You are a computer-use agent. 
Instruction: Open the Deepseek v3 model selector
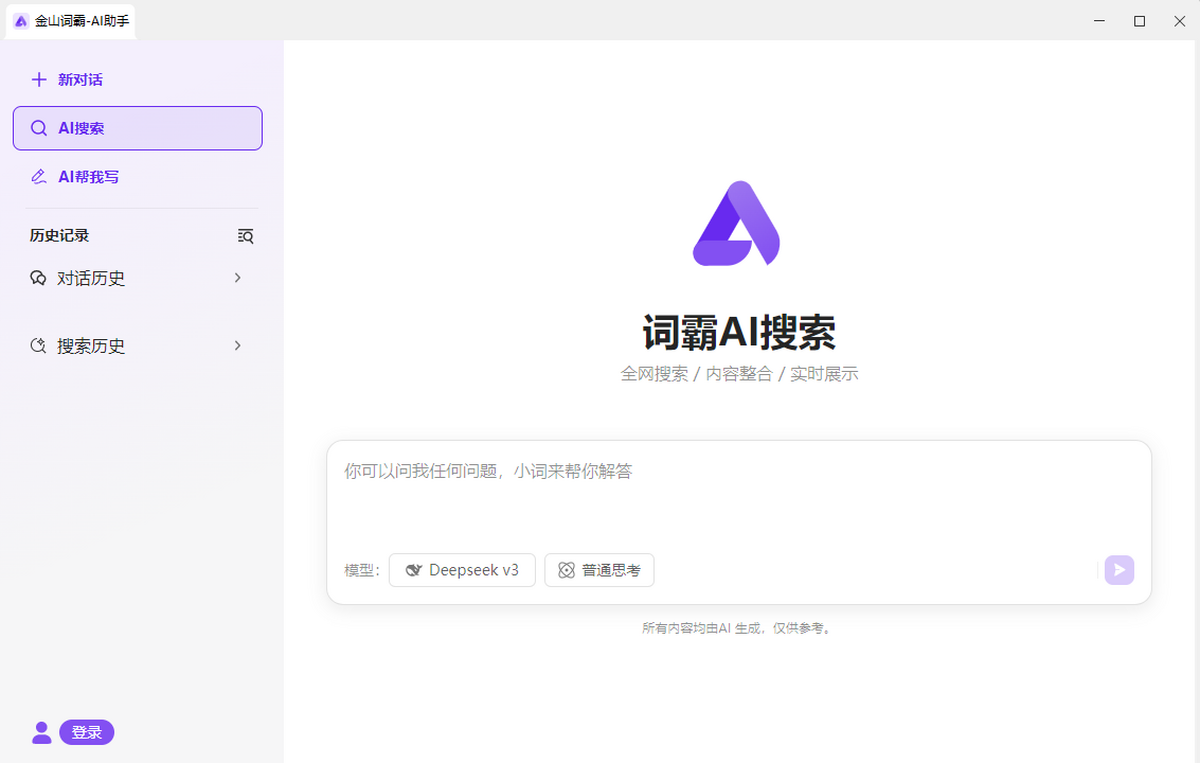462,570
